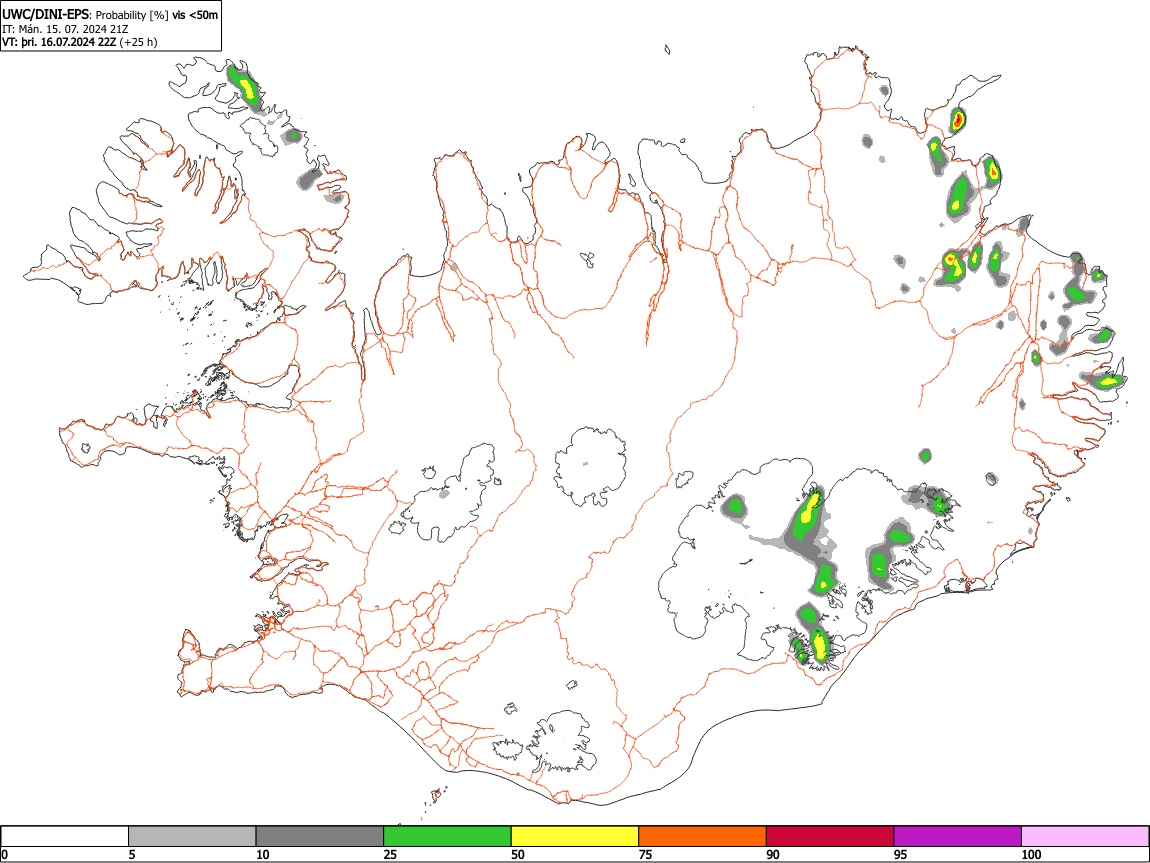Click the white 0–5% legend swatch
Viewport: 1150px width, 863px height.
[65, 837]
